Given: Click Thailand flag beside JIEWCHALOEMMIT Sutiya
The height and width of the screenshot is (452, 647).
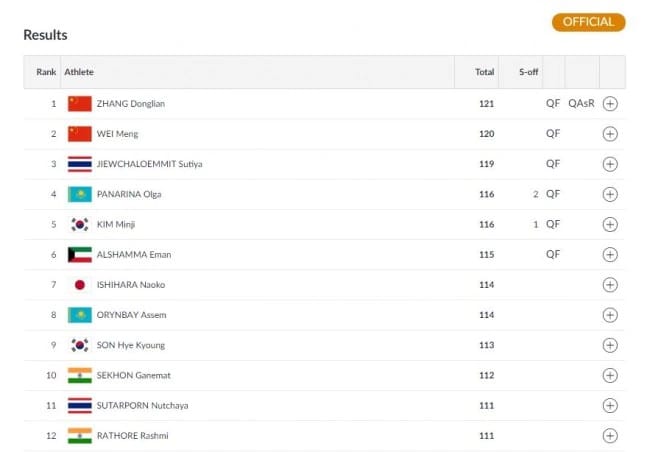Looking at the screenshot, I should click(x=80, y=164).
